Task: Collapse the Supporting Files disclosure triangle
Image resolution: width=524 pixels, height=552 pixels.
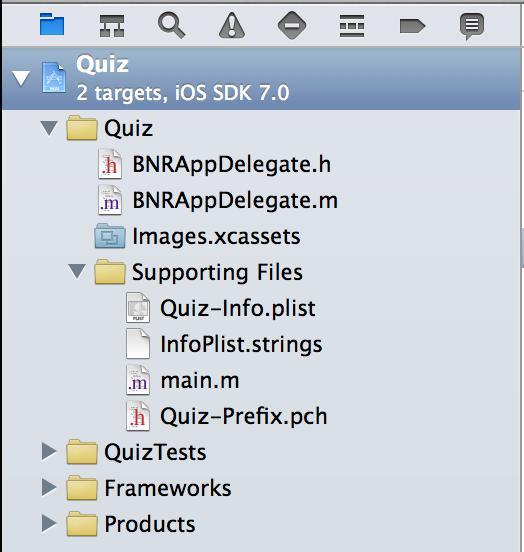Action: pyautogui.click(x=77, y=271)
